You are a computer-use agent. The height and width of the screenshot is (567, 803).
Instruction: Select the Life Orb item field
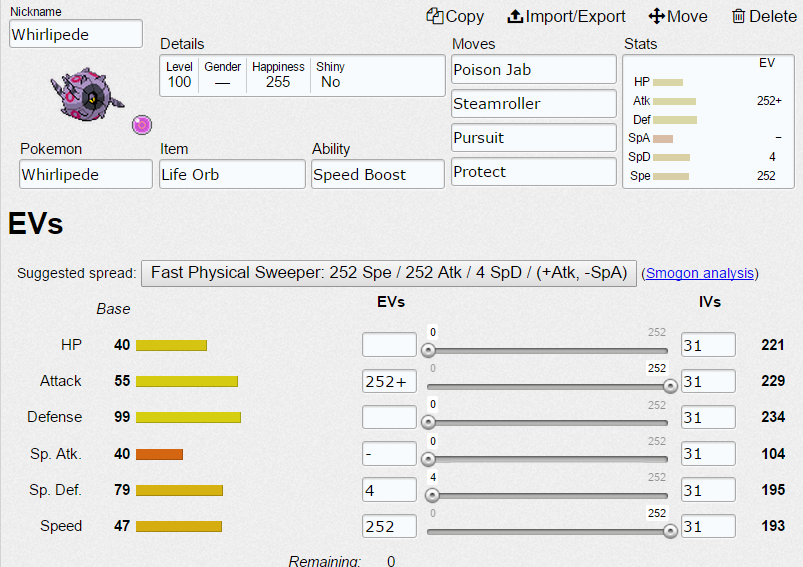232,174
